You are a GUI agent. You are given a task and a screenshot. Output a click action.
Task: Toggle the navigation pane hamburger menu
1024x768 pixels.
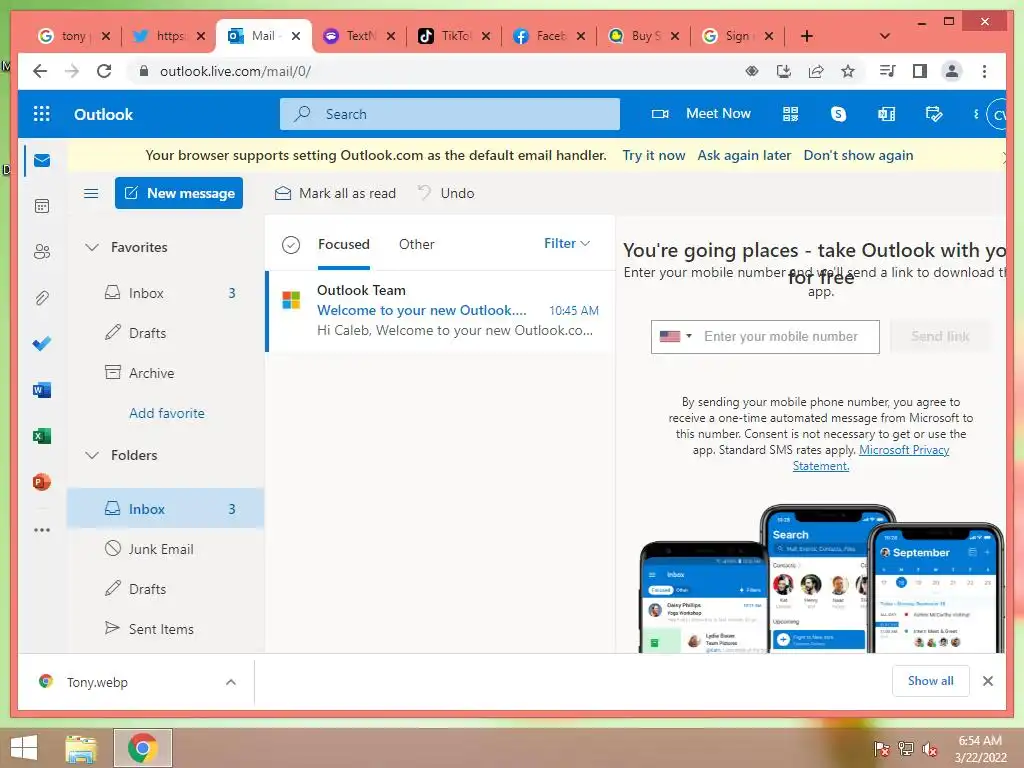(x=91, y=193)
